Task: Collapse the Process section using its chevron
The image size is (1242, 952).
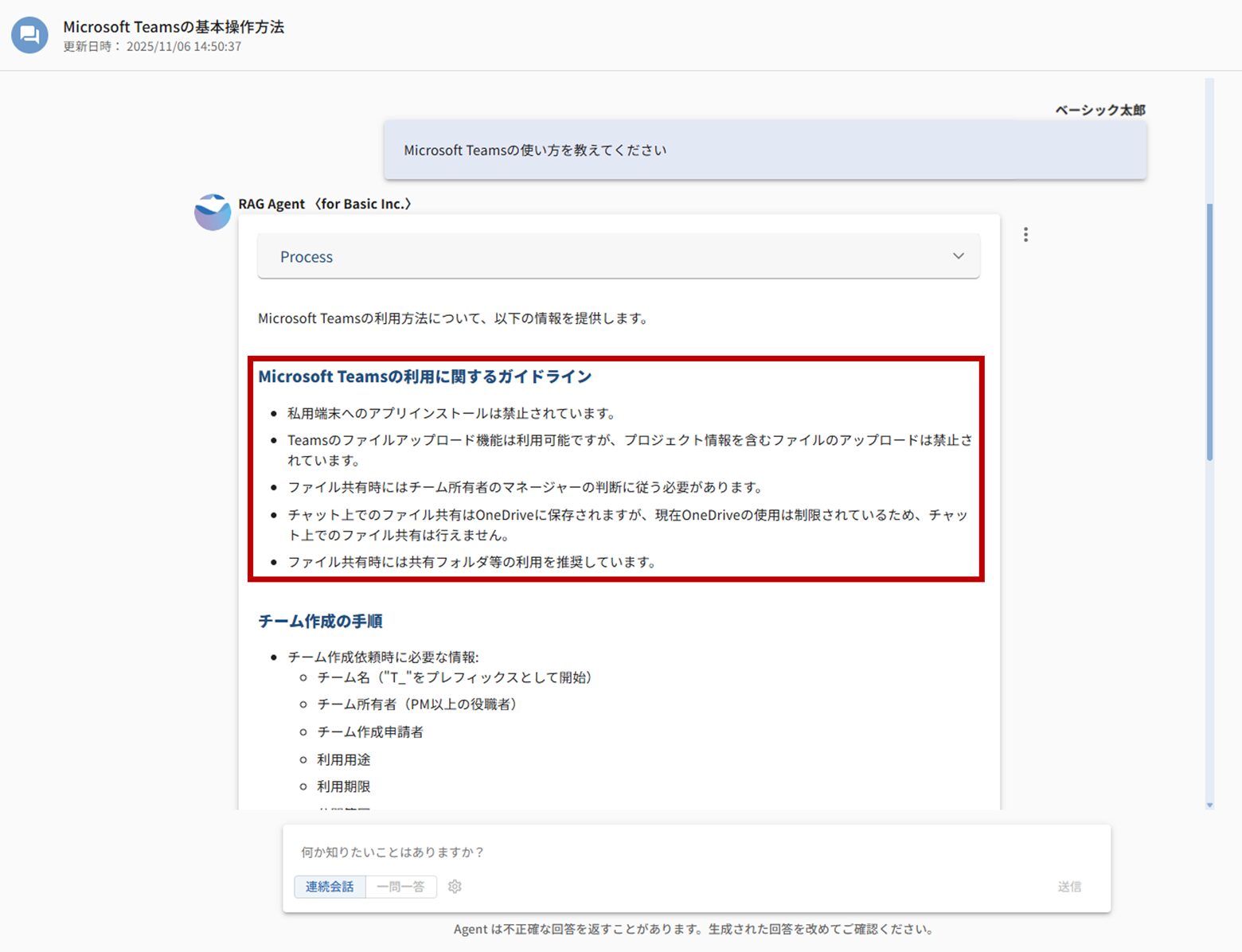Action: pos(958,256)
